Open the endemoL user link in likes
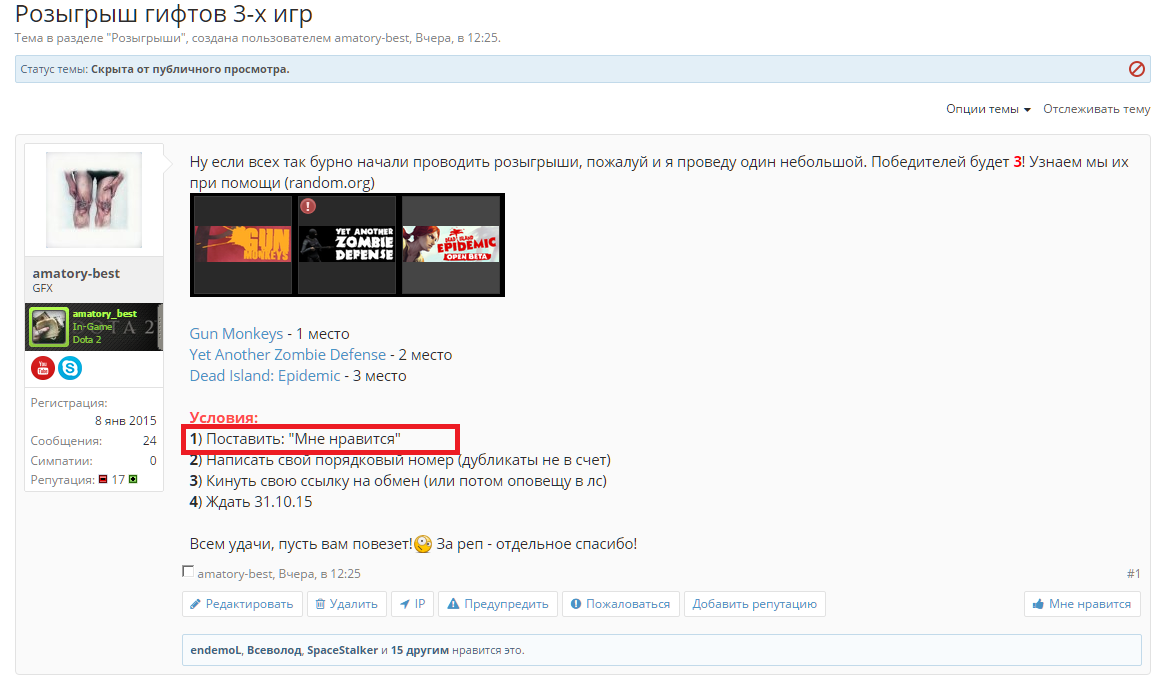1154x676 pixels. (216, 650)
